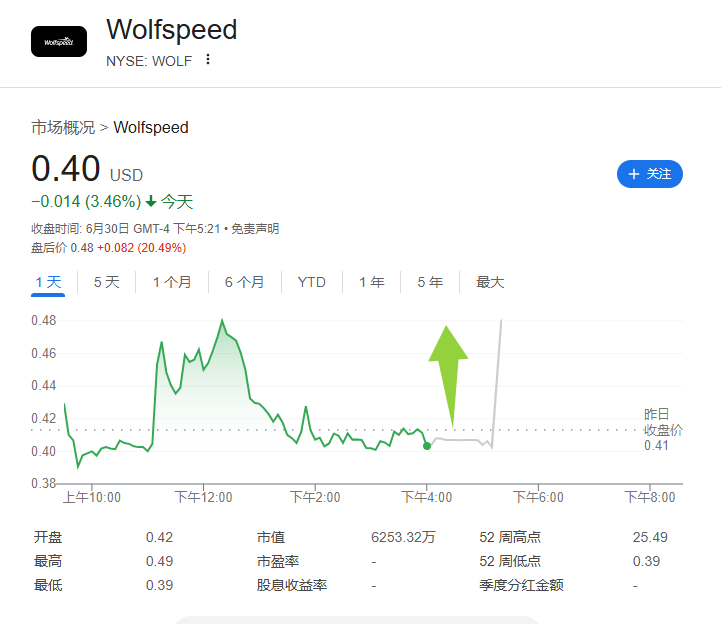The image size is (721, 624).
Task: Click the green closing-price dot on the chart
Action: click(x=427, y=446)
